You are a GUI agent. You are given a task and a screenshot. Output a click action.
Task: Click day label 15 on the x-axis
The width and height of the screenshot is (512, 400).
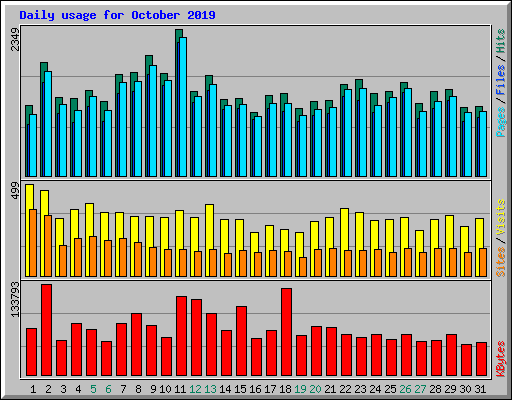coord(240,389)
